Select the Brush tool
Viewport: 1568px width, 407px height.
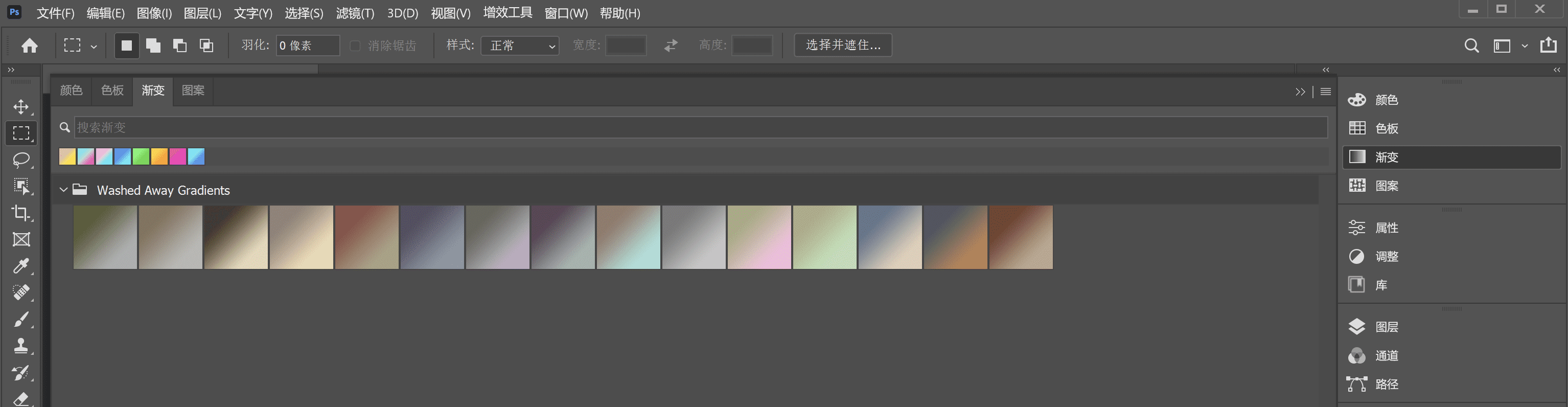click(20, 319)
